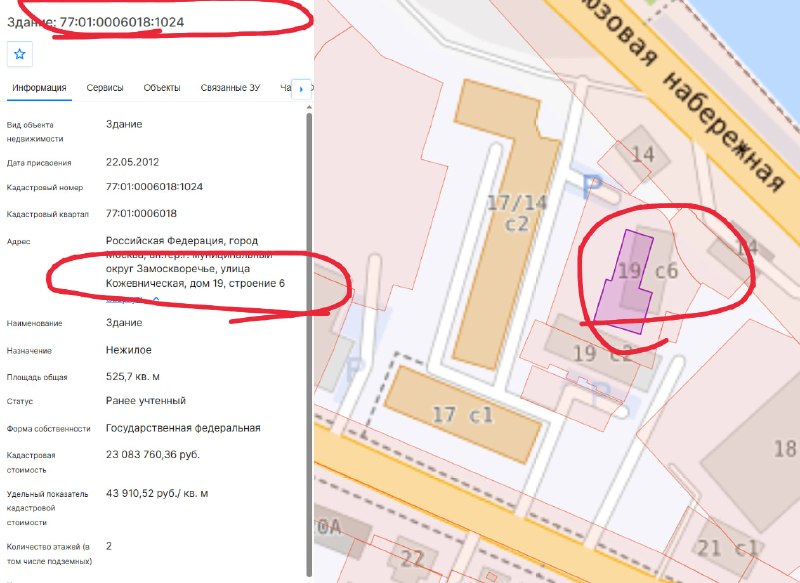Click the ownership value Государственная федеральная
The width and height of the screenshot is (800, 583).
pos(183,428)
